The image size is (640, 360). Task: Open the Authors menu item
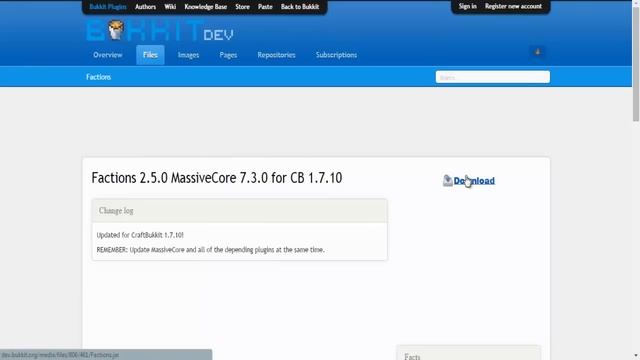click(x=145, y=7)
